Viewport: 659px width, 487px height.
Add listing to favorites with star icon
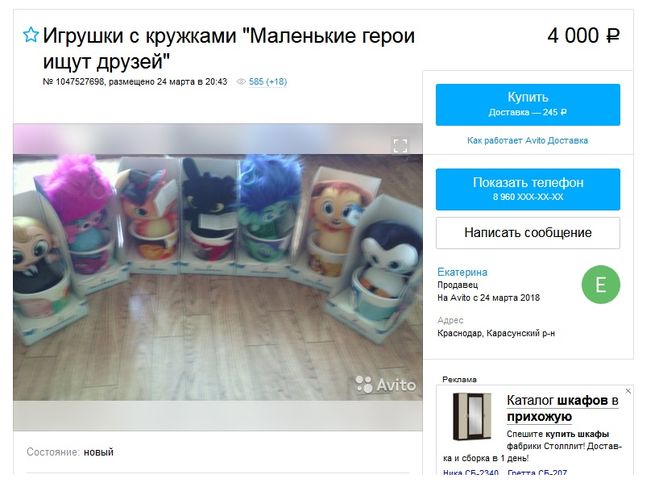point(31,34)
